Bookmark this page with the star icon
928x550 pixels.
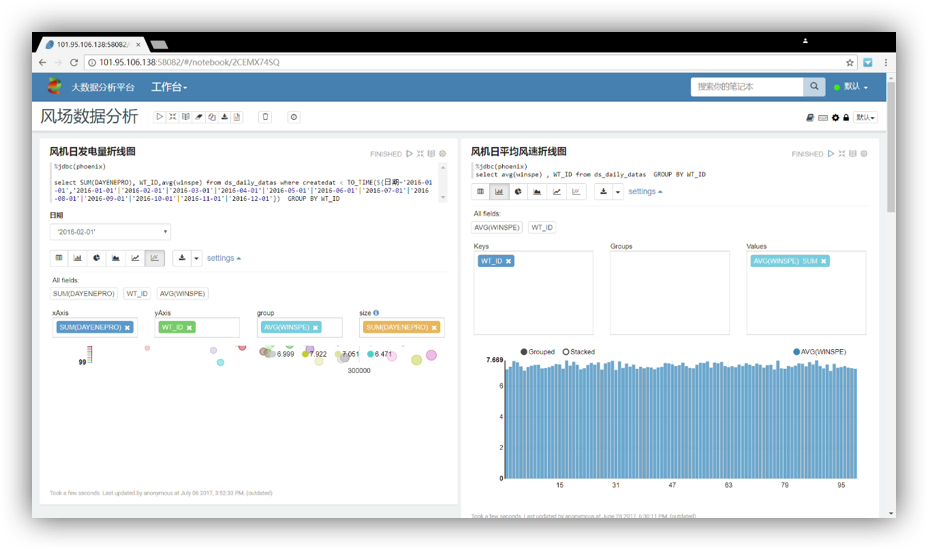850,62
